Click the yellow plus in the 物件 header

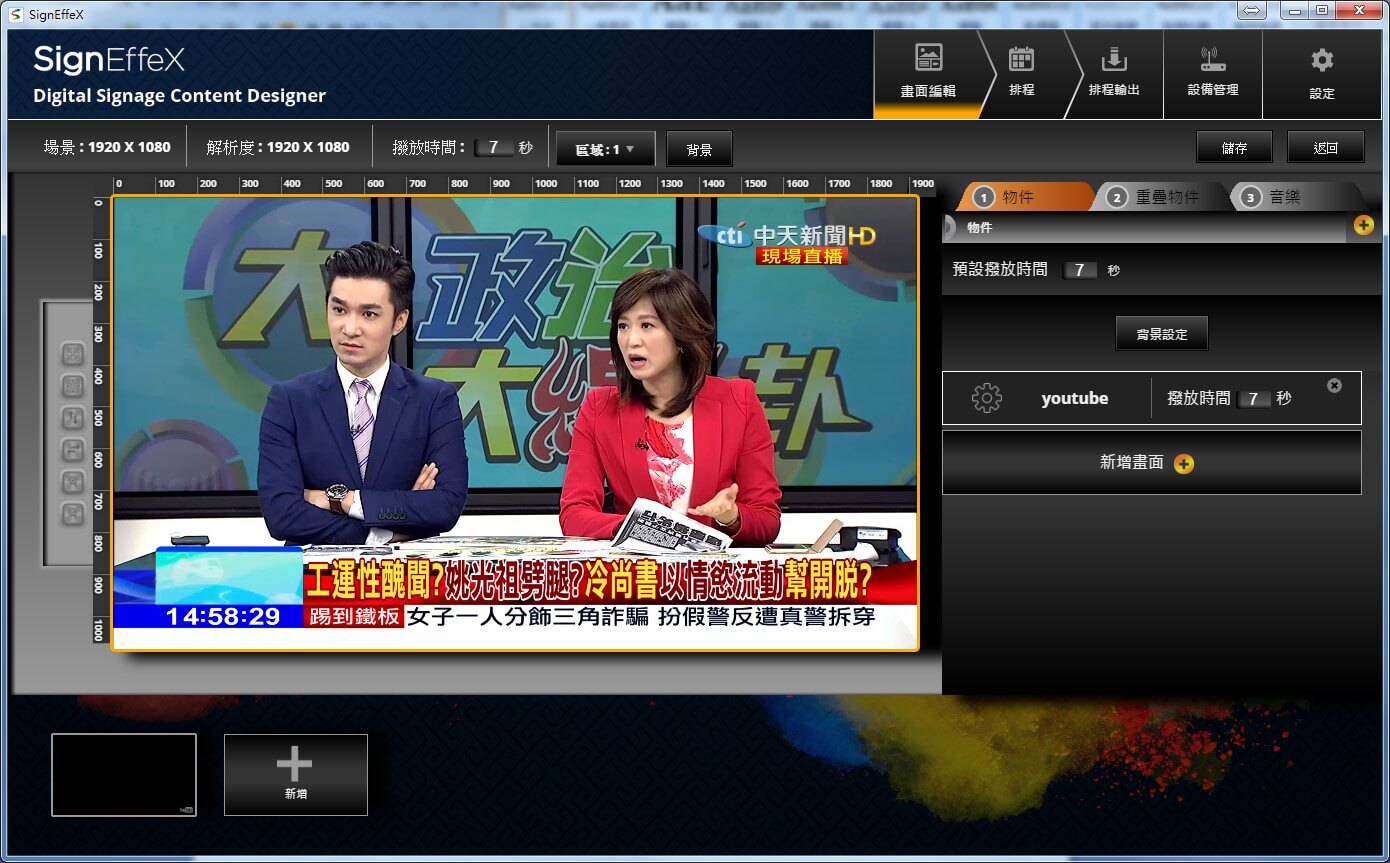1363,226
